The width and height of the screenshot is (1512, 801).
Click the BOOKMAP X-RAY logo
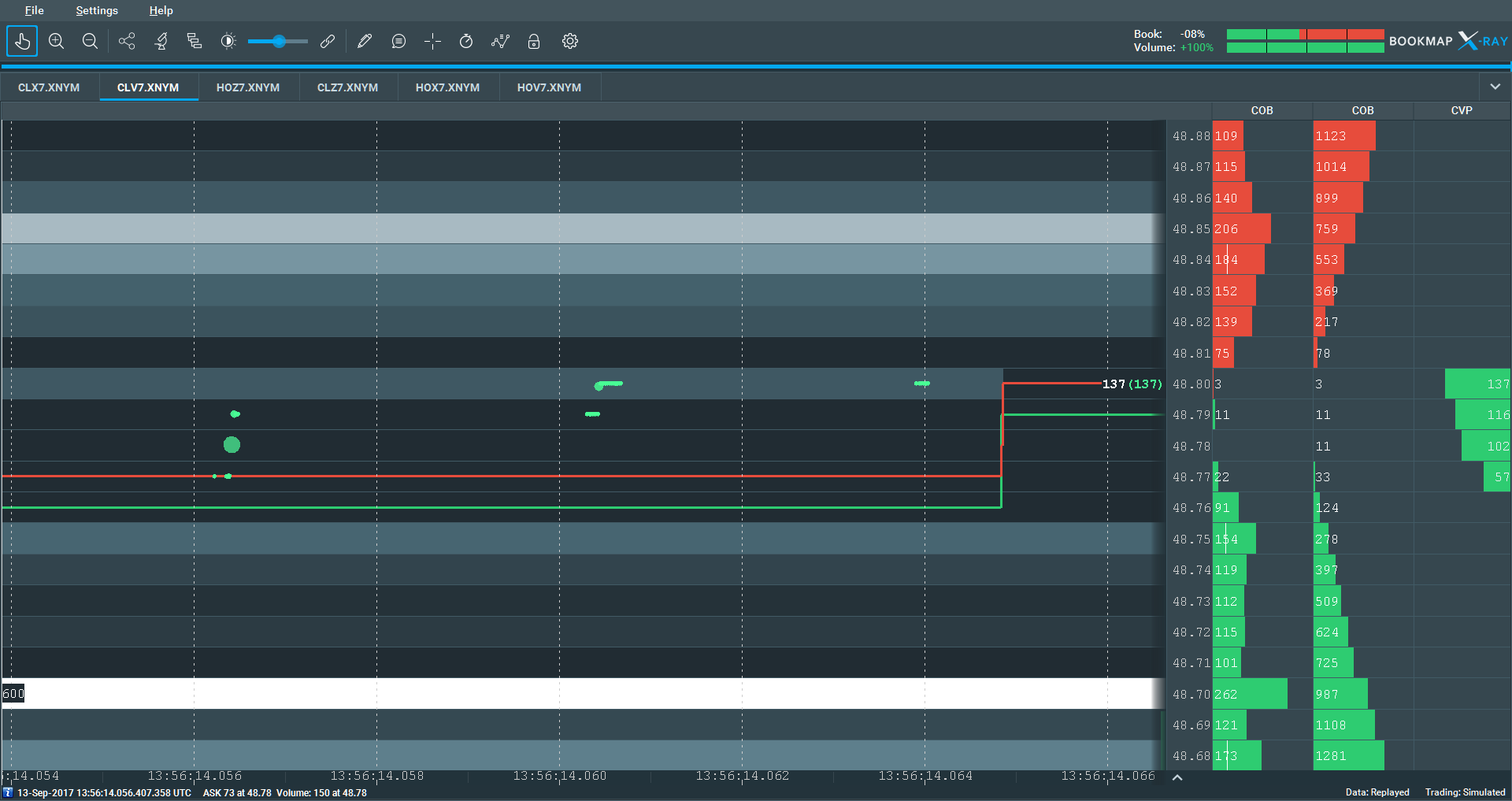point(1447,41)
